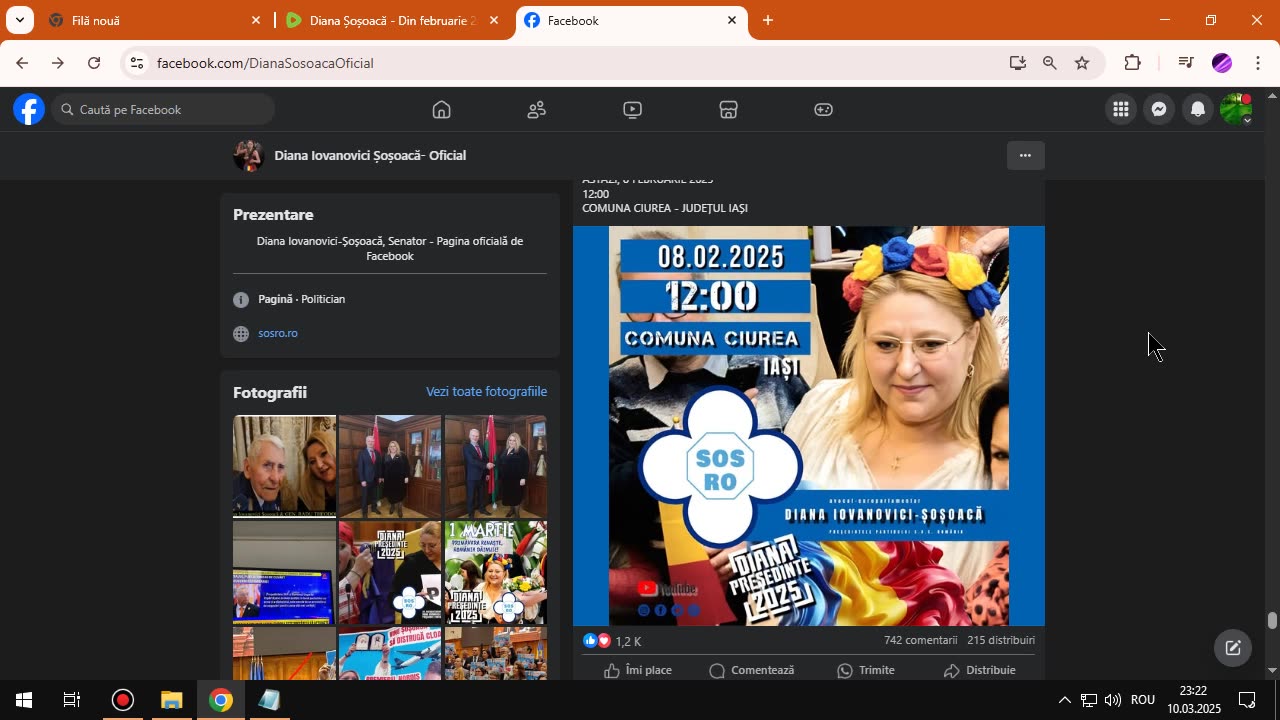Click the 'Pagină · Politician' info line

click(301, 299)
